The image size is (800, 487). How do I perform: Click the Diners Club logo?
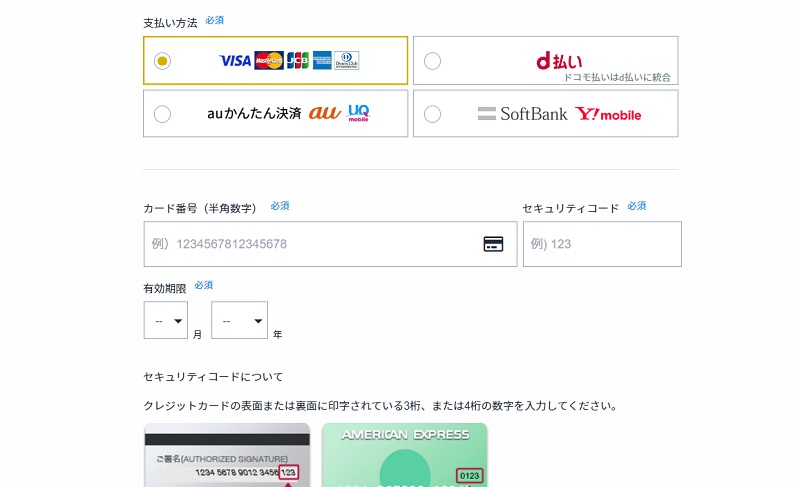pos(346,61)
